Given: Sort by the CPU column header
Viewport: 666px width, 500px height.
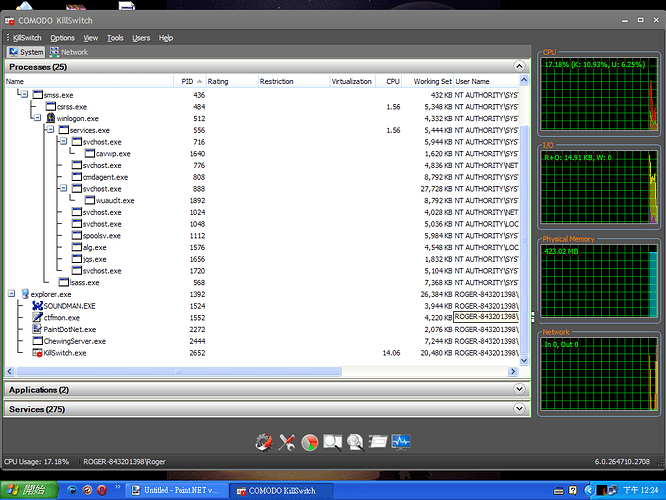Looking at the screenshot, I should (x=389, y=81).
